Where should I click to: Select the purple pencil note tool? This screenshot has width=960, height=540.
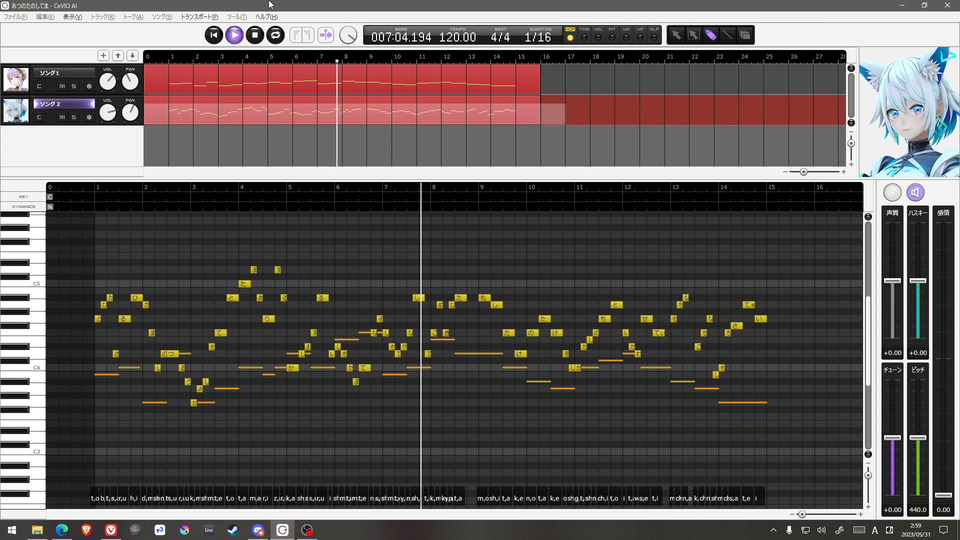point(710,36)
